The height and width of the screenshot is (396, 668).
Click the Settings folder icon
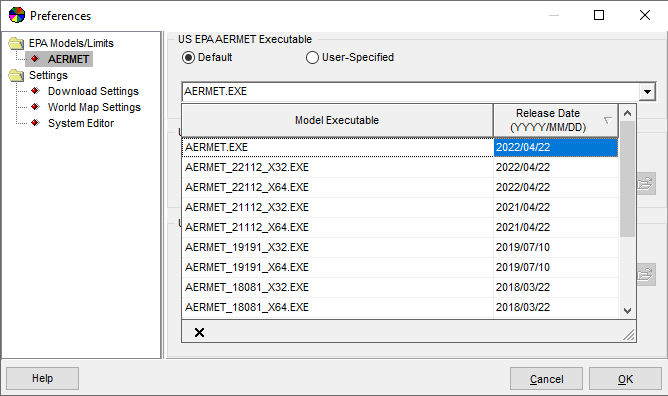point(16,75)
